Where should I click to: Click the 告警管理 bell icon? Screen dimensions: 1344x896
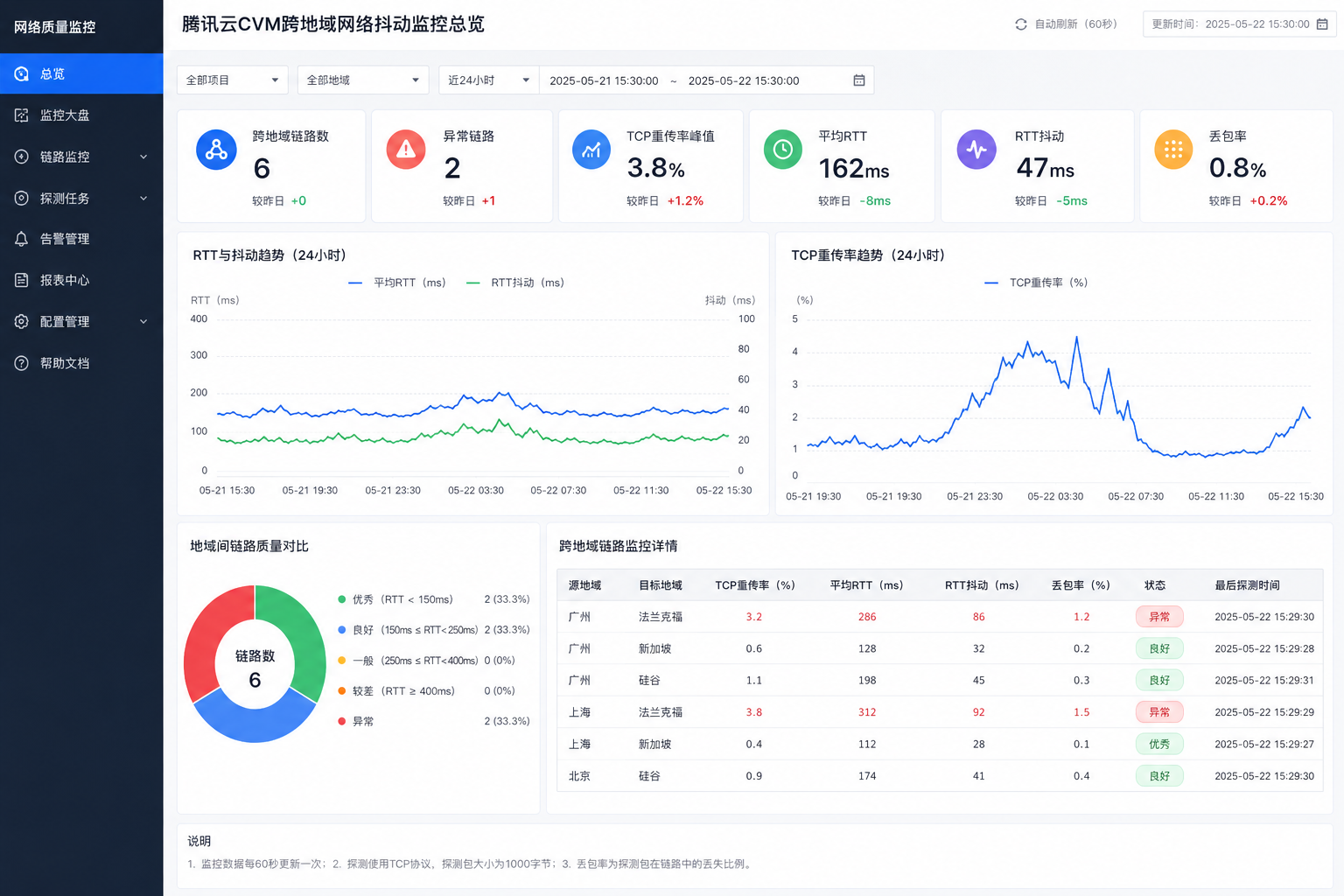pyautogui.click(x=22, y=239)
